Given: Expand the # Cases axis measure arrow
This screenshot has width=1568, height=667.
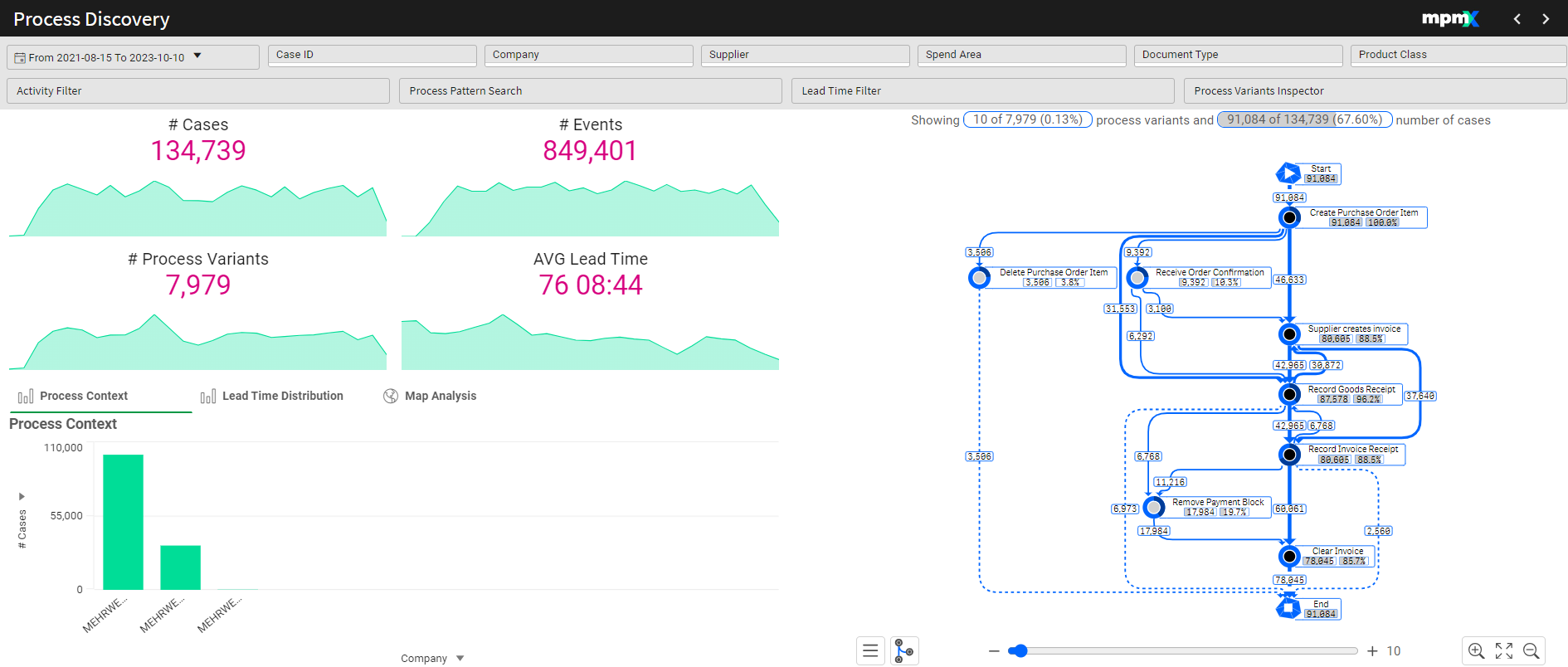Looking at the screenshot, I should 22,496.
